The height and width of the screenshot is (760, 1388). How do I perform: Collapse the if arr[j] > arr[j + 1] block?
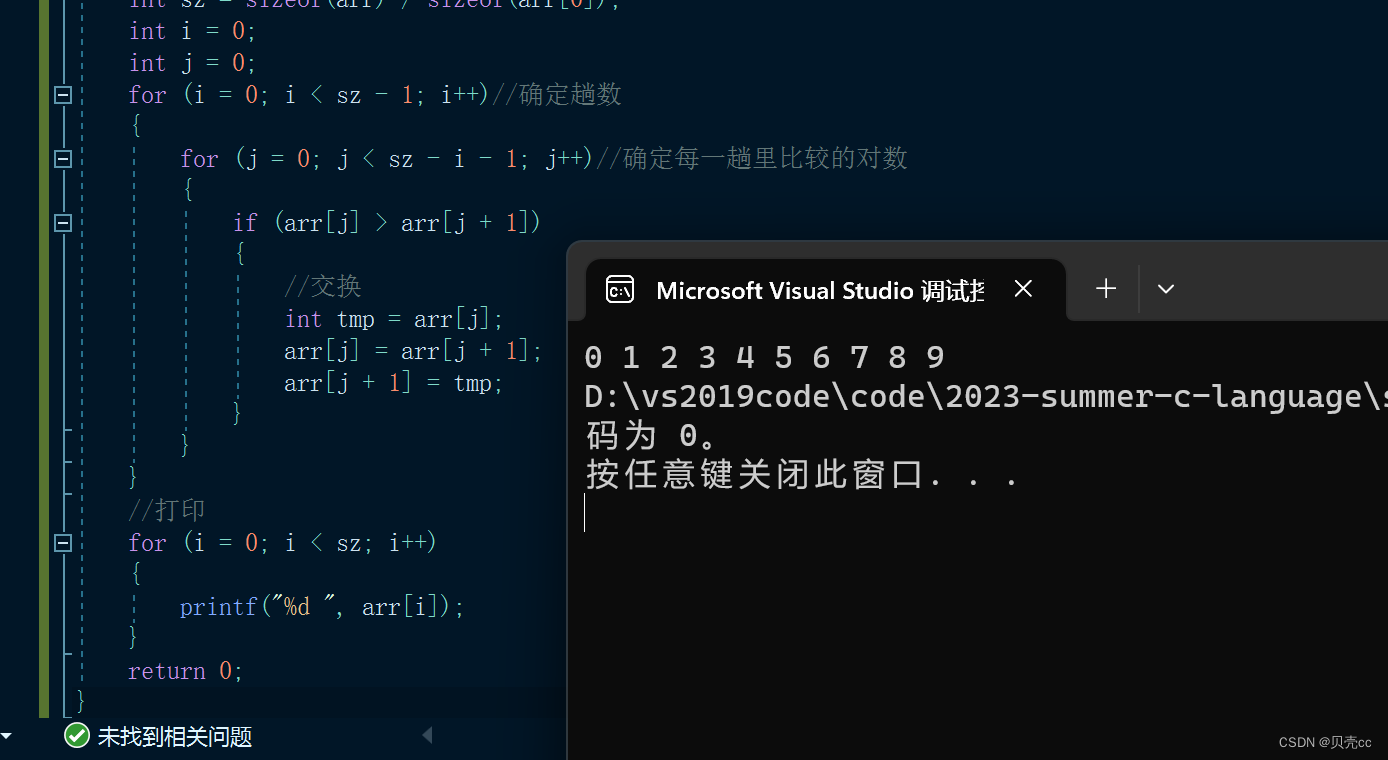point(63,223)
